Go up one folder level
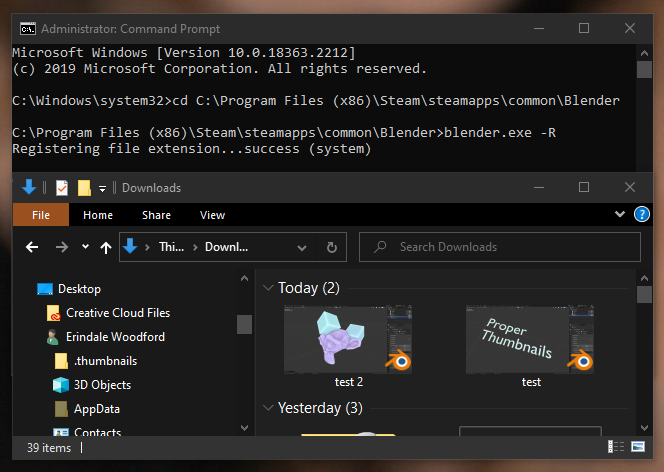664x472 pixels. [x=106, y=247]
